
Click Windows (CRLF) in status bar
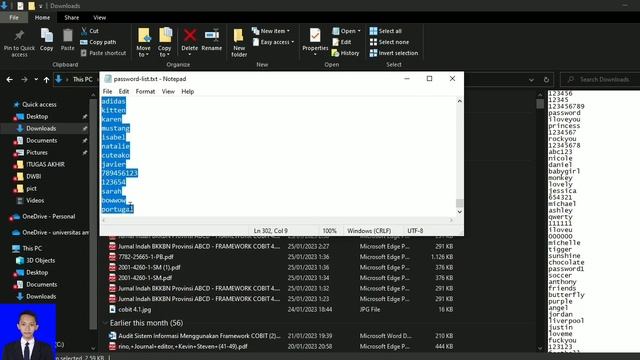point(369,231)
